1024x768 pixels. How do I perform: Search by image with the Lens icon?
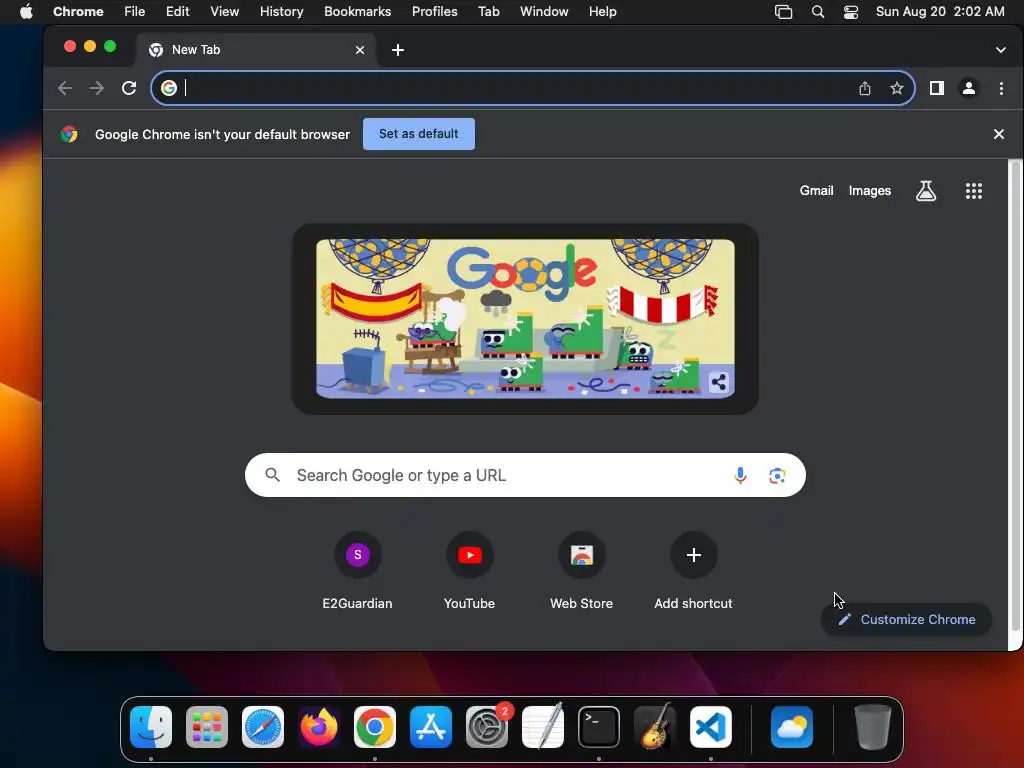tap(776, 475)
